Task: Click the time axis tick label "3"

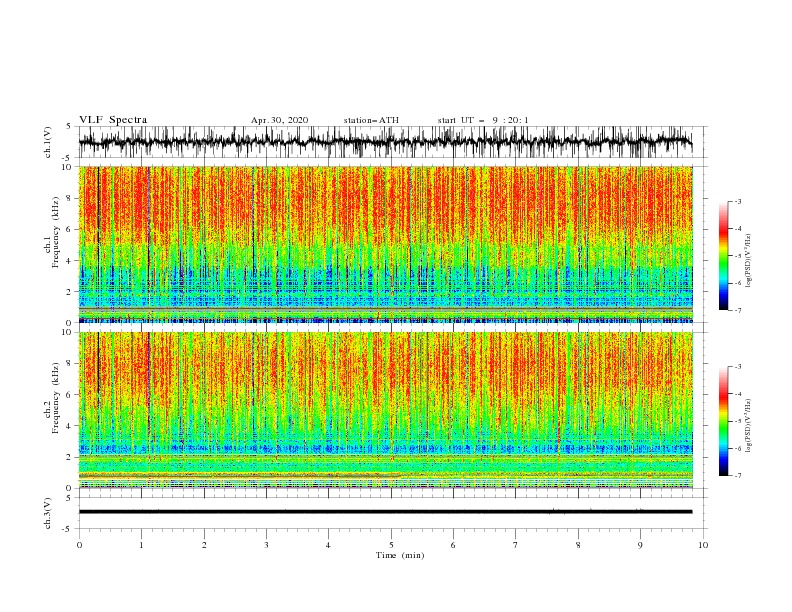Action: pos(266,545)
